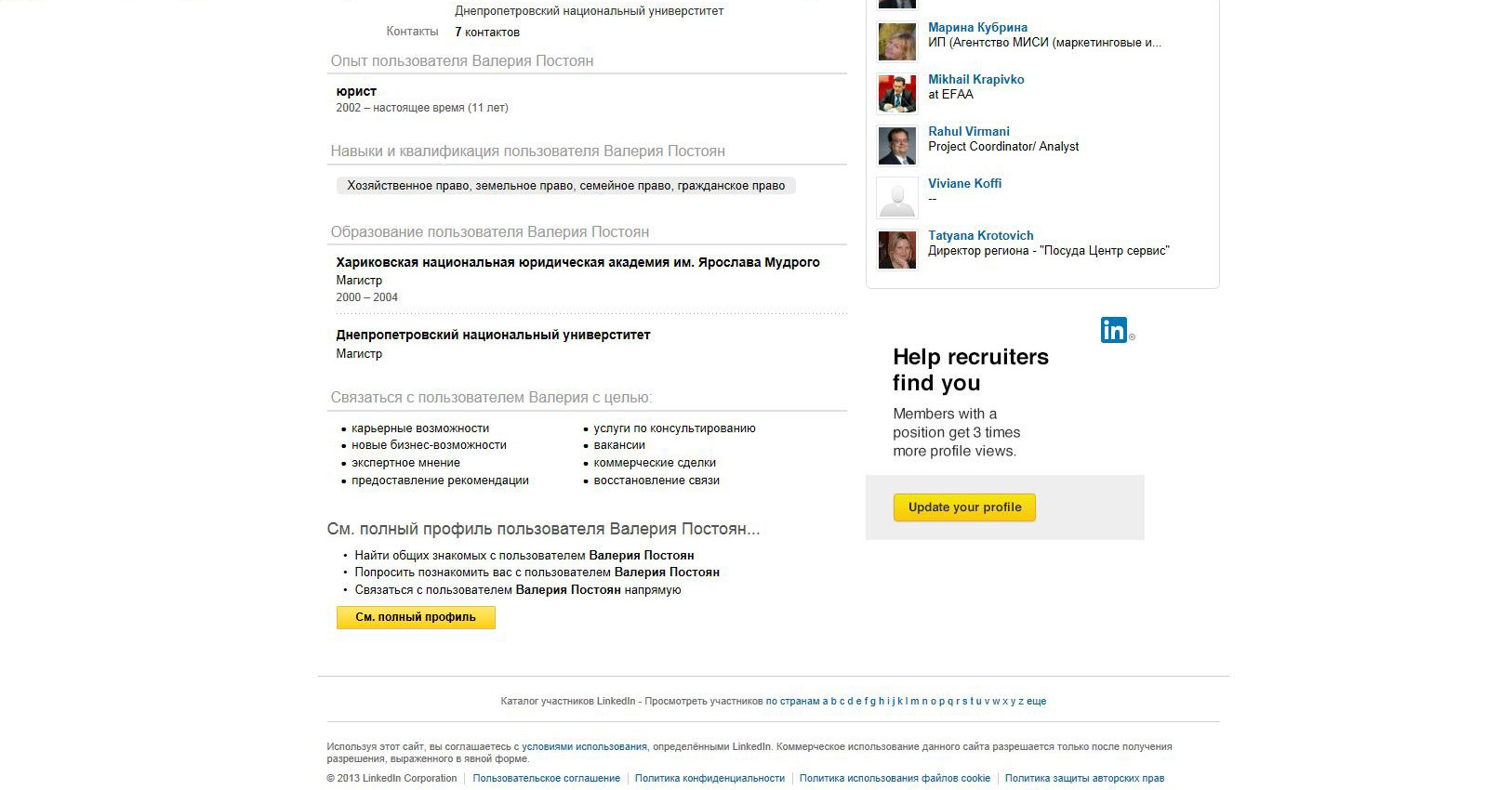Screen dimensions: 1512x790
Task: Open Rahul Virmani's name link
Action: click(x=968, y=132)
